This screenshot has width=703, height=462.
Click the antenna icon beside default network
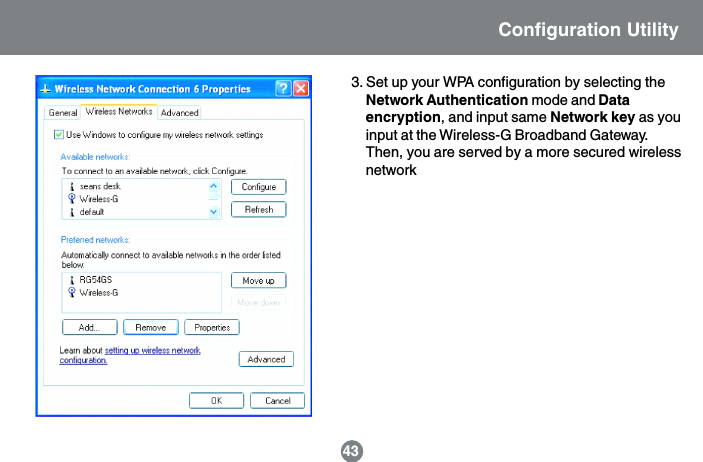pos(72,212)
